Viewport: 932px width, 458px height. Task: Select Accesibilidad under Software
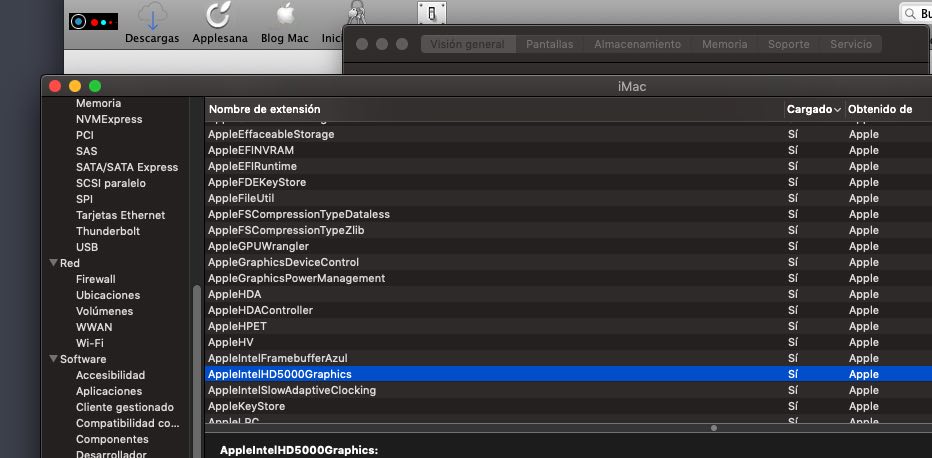pos(111,375)
